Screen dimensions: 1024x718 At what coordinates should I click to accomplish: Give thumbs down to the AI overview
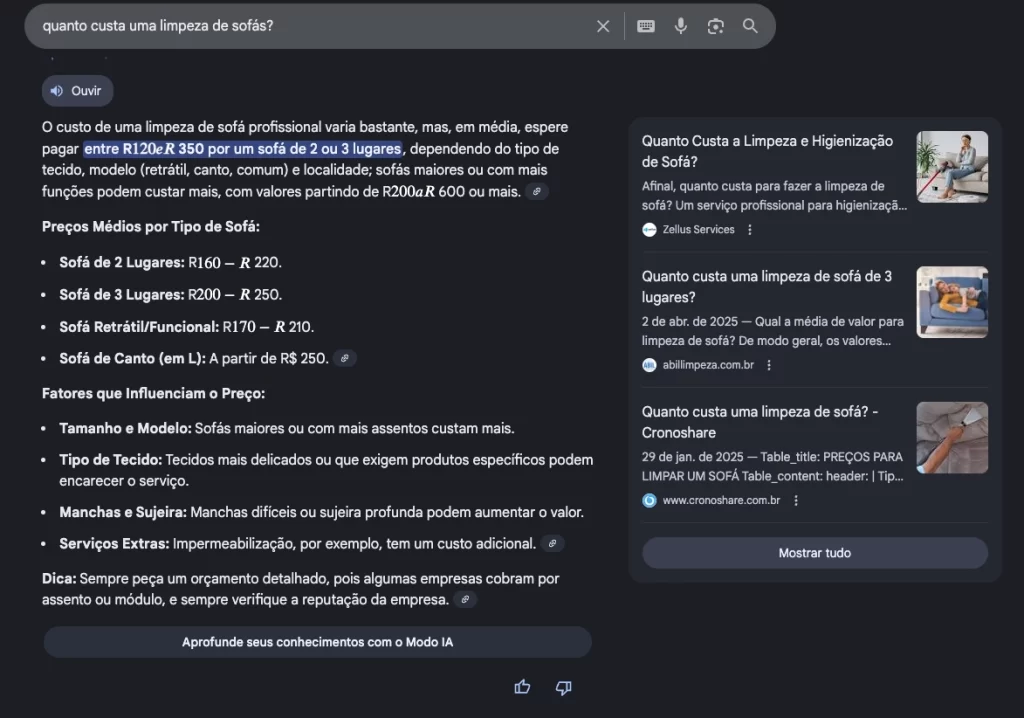pos(563,687)
